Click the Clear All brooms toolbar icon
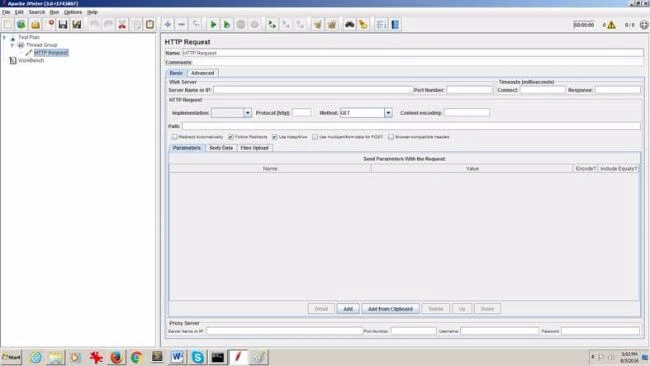650x366 pixels. (x=332, y=24)
